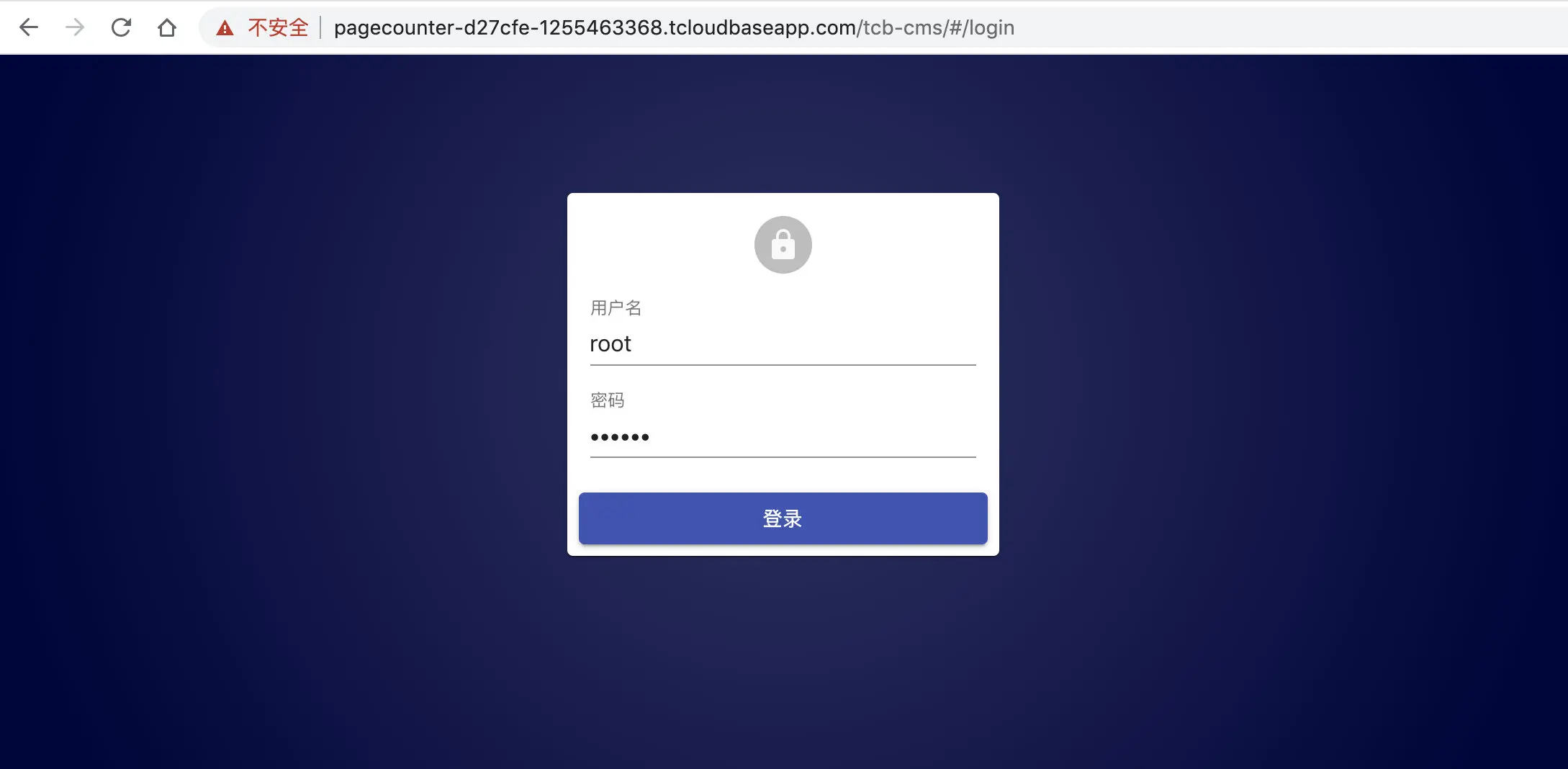
Task: Focus the password field with masked dots
Action: [783, 436]
